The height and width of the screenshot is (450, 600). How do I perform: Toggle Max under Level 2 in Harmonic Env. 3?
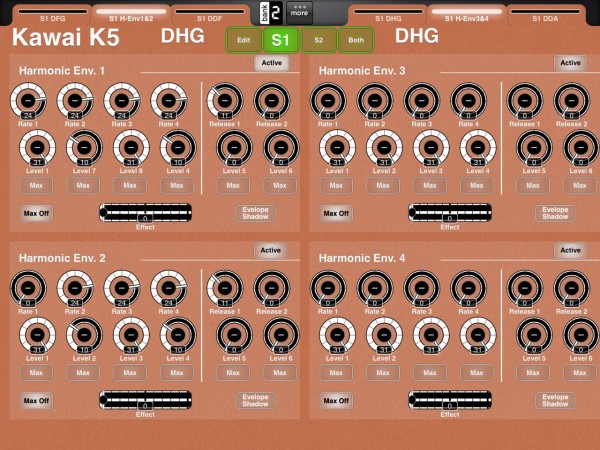[383, 186]
